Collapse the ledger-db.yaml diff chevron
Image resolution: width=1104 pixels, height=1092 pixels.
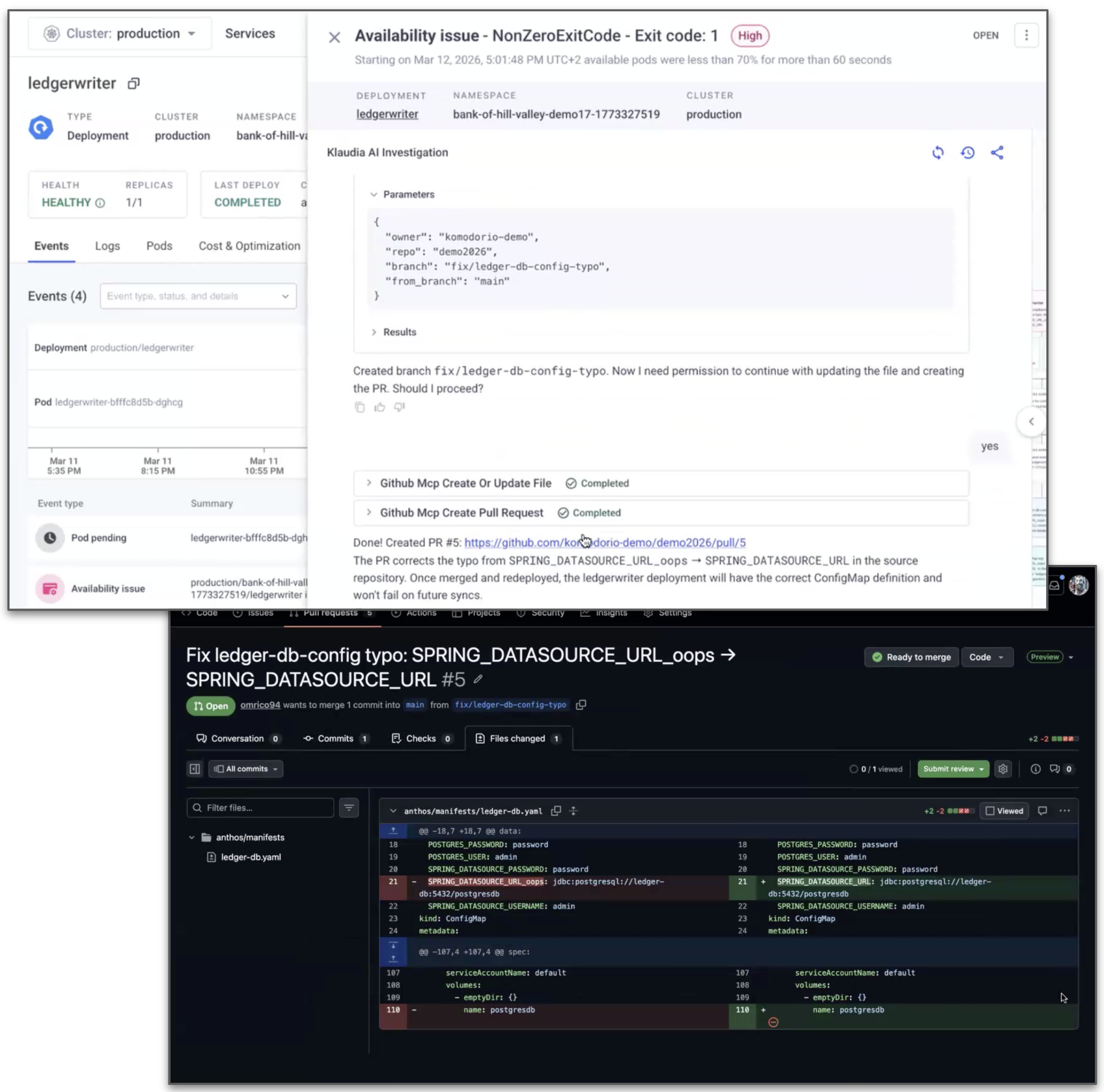[393, 811]
